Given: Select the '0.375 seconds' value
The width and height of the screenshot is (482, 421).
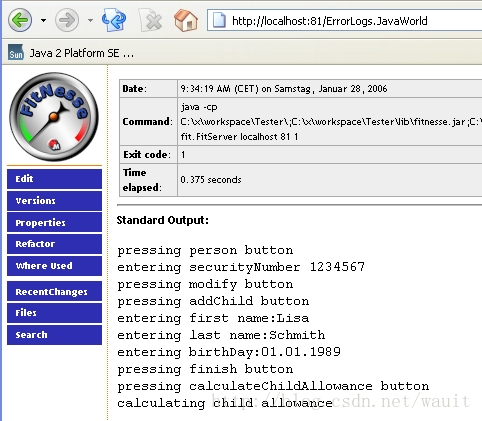Looking at the screenshot, I should tap(211, 180).
